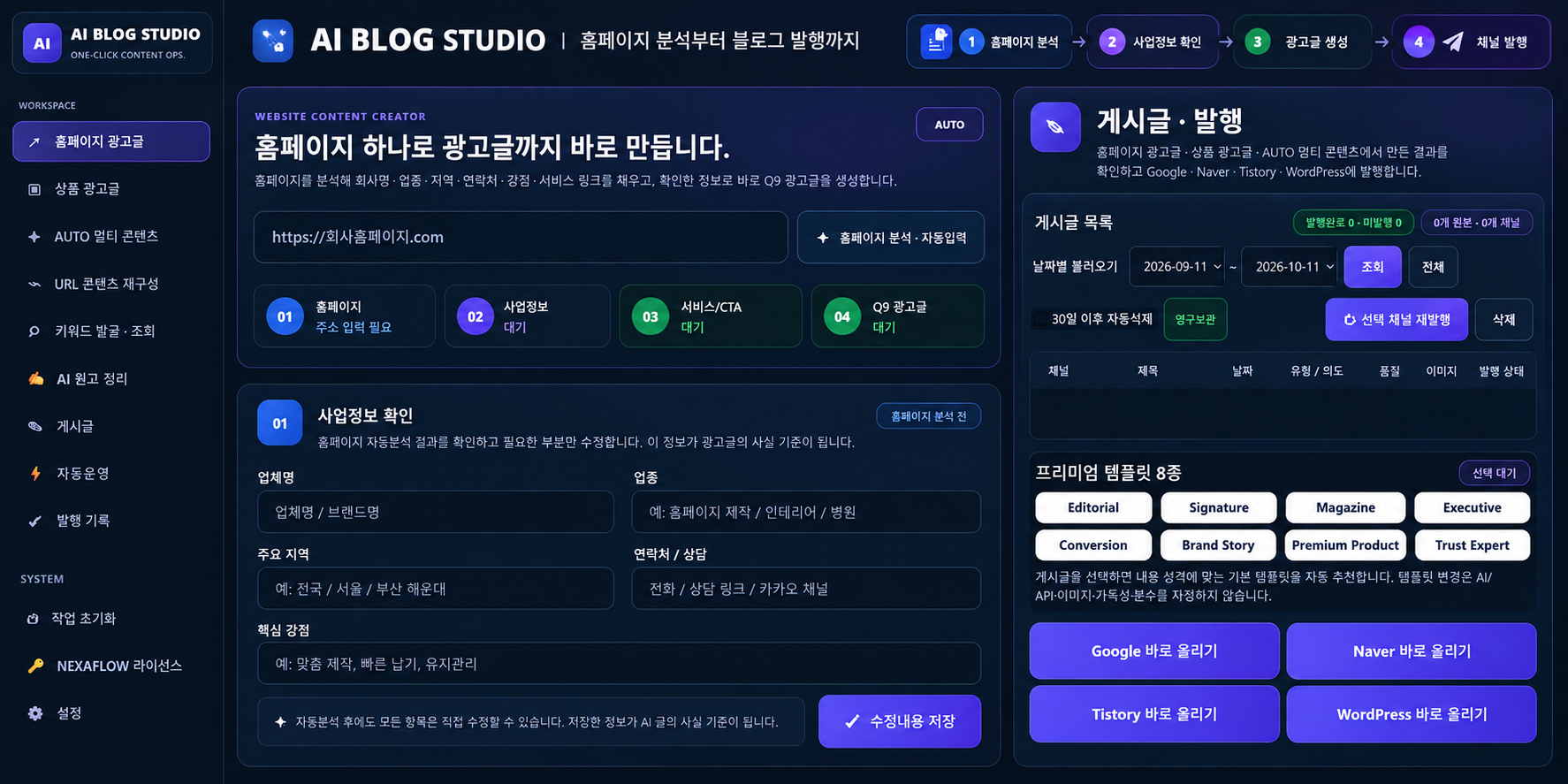Click the paper plane icon in 채널 발행 step
The width and height of the screenshot is (1568, 784).
(1453, 42)
